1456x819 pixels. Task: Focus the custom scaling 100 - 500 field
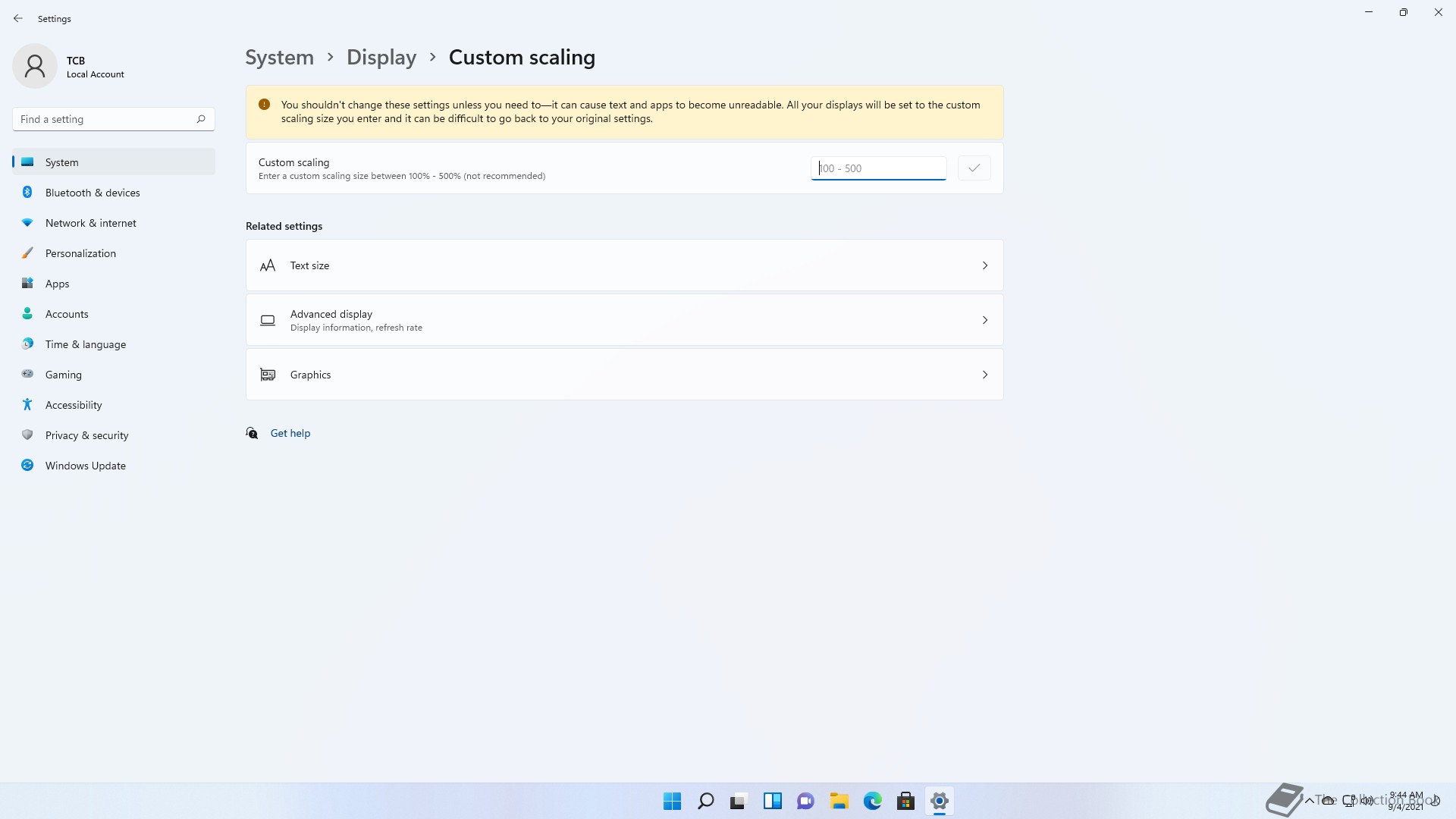tap(878, 168)
